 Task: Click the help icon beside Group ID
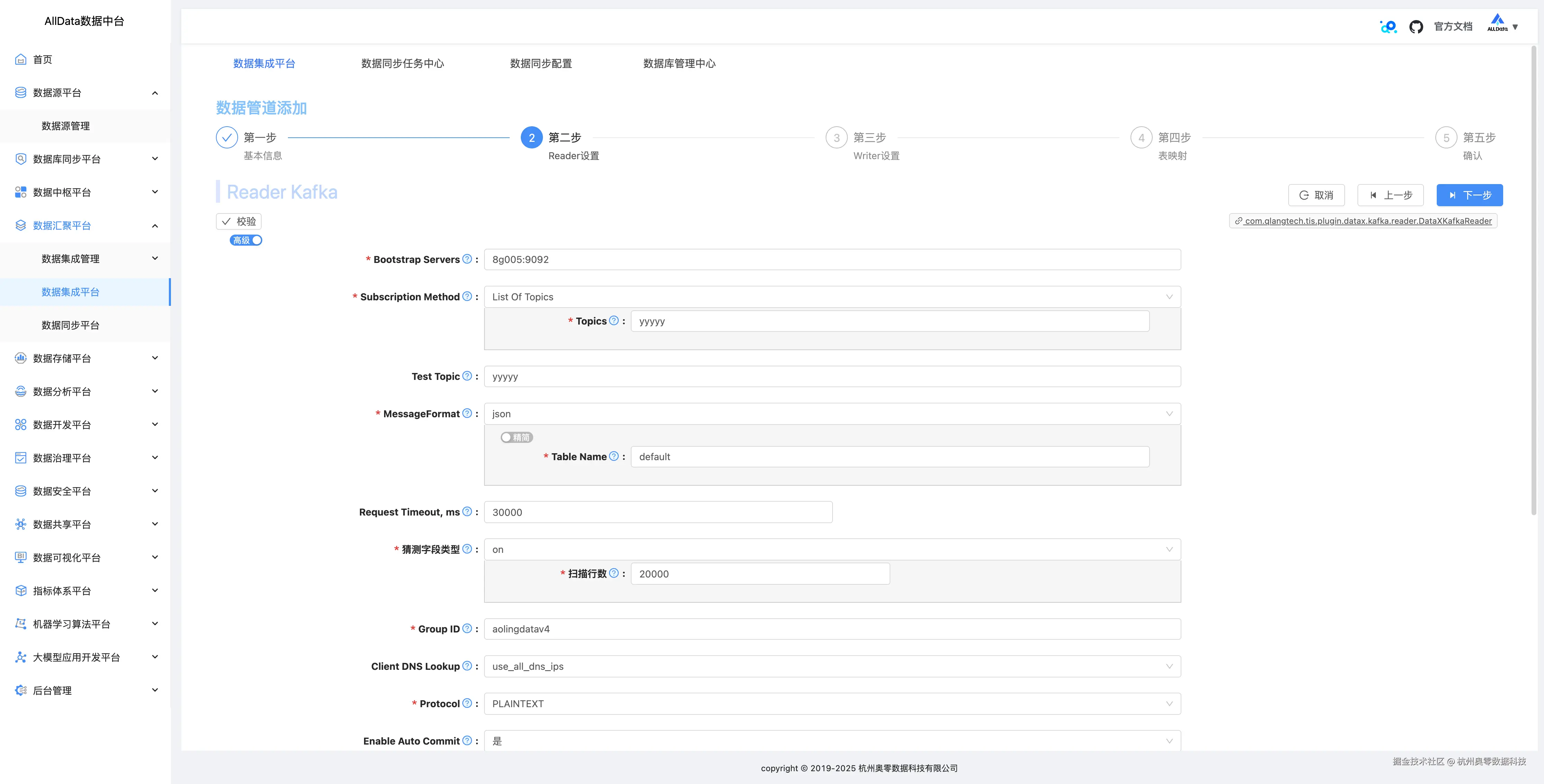pyautogui.click(x=467, y=628)
